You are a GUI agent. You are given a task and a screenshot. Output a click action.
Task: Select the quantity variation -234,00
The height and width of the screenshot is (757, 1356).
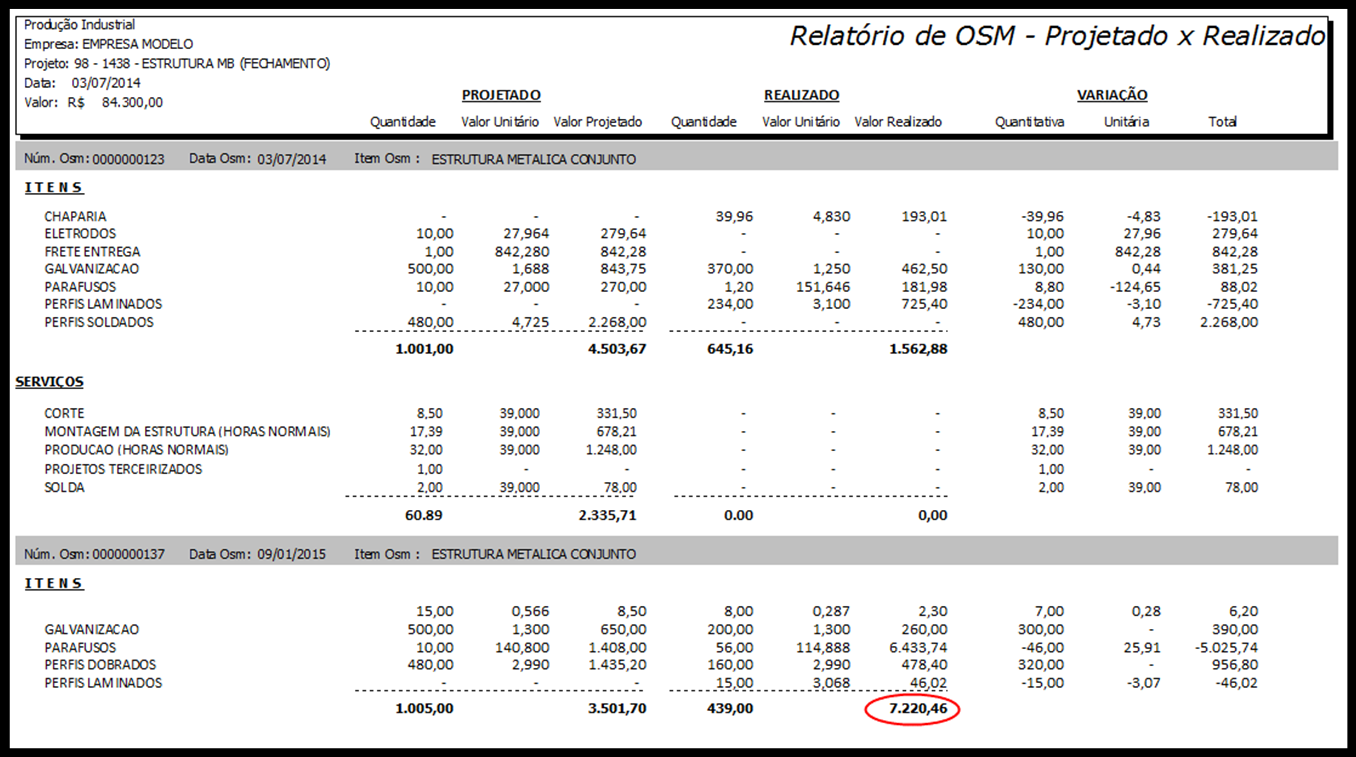tap(1036, 305)
